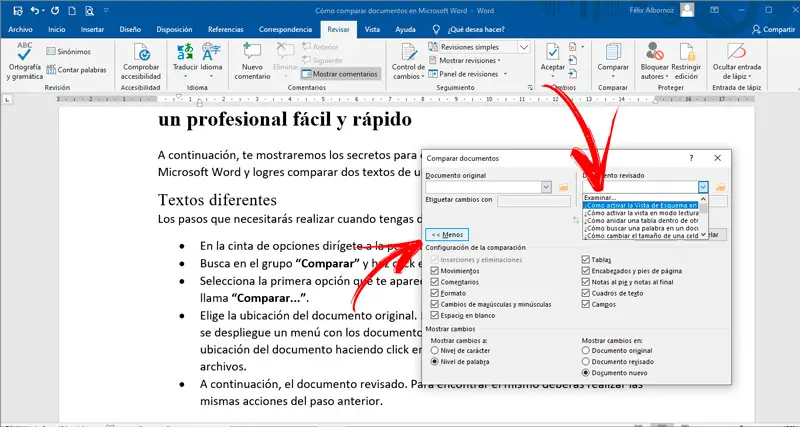
Task: Click the lightbulb ¿Qué desea hacer? icon
Action: [x=436, y=30]
